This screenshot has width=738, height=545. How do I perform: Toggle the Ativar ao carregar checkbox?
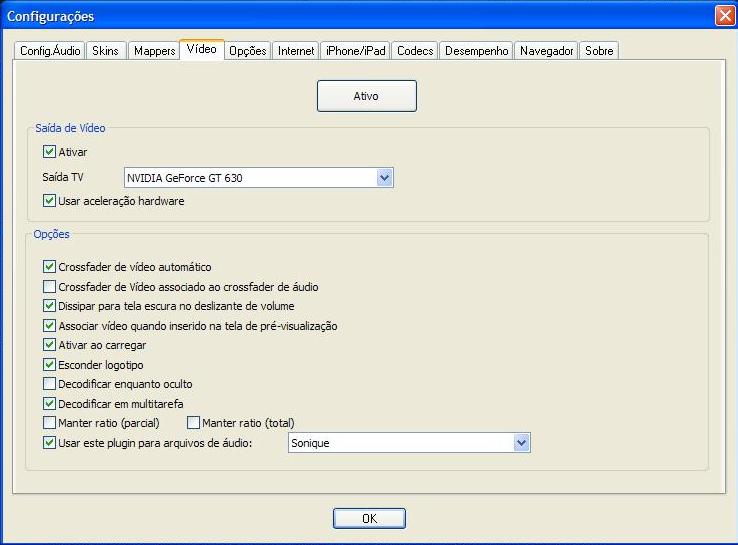(x=49, y=345)
